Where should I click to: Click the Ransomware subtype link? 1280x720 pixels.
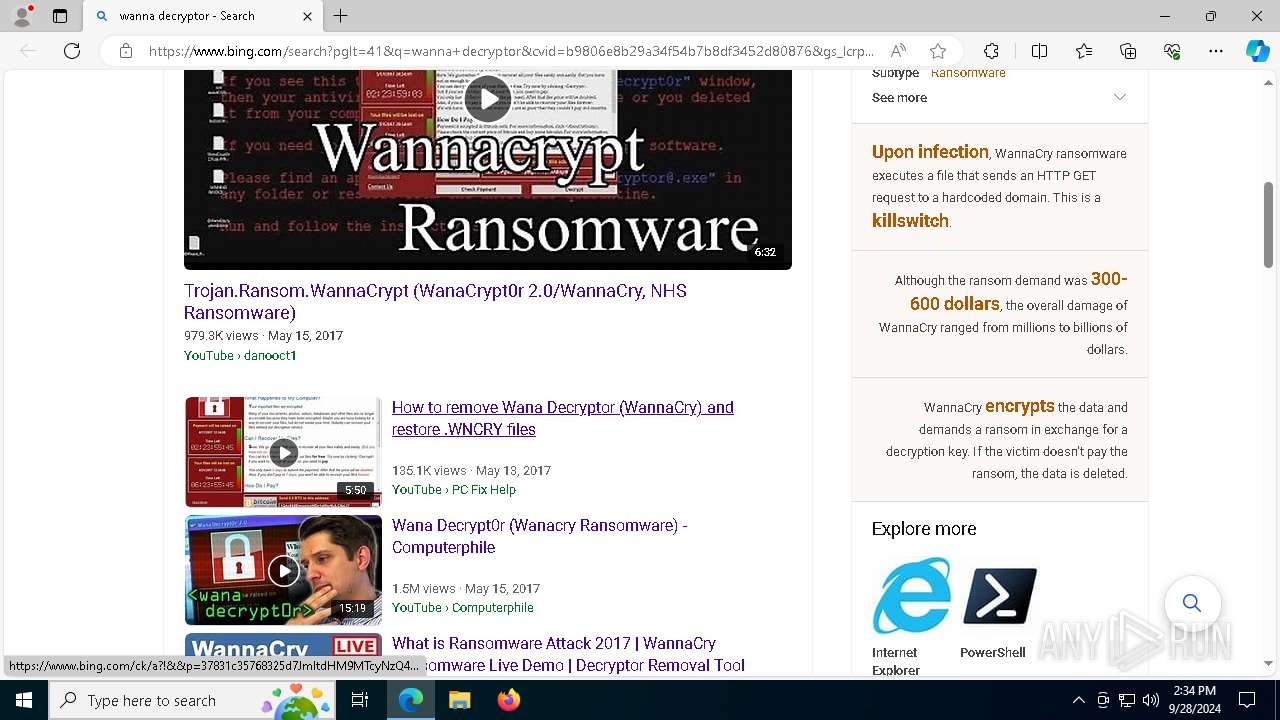click(x=968, y=73)
